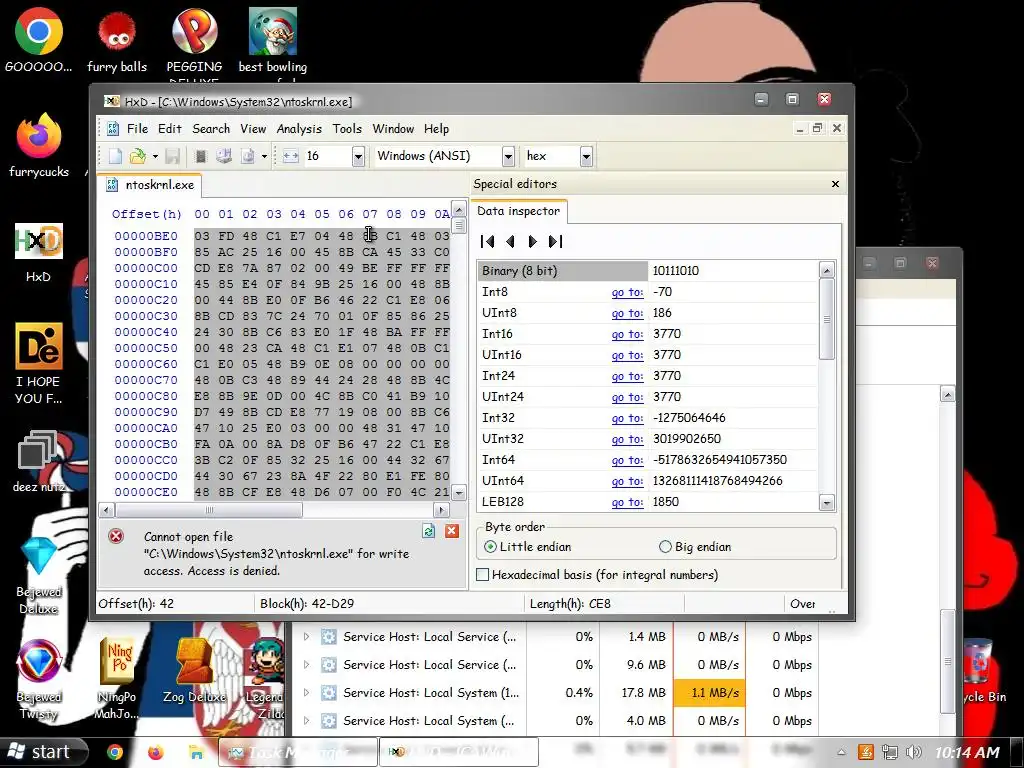This screenshot has height=768, width=1024.
Task: Open the Window menu
Action: click(x=393, y=129)
